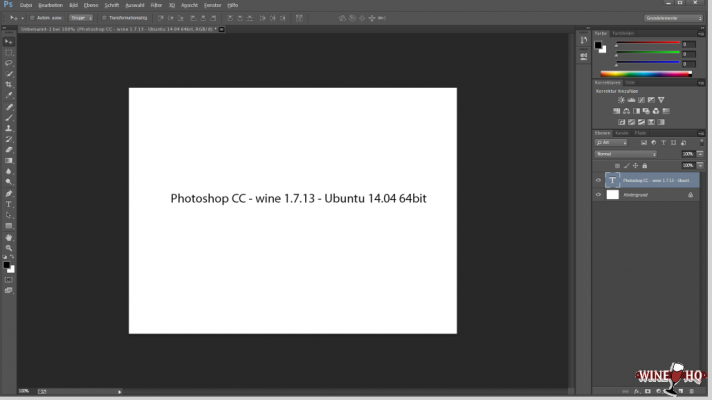
Task: Select the Healing Brush tool
Action: click(9, 107)
